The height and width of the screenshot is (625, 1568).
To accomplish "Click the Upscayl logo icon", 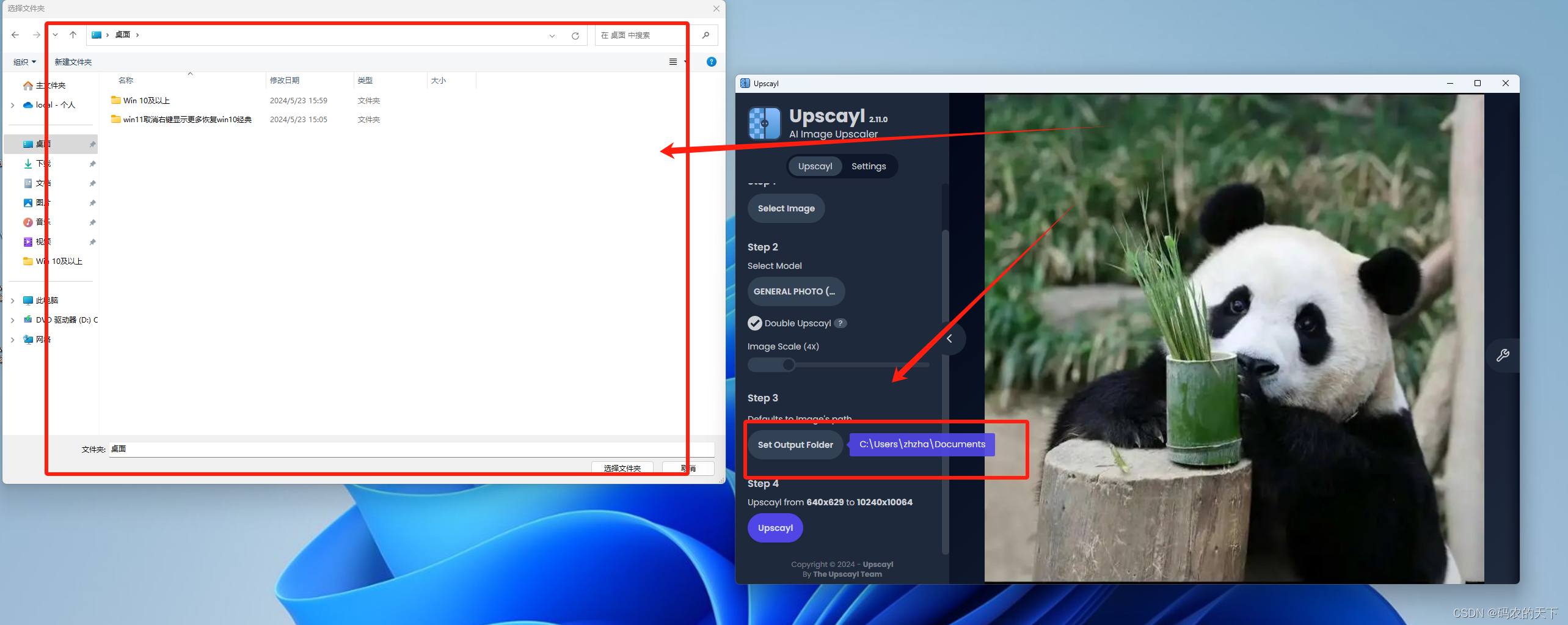I will coord(764,123).
